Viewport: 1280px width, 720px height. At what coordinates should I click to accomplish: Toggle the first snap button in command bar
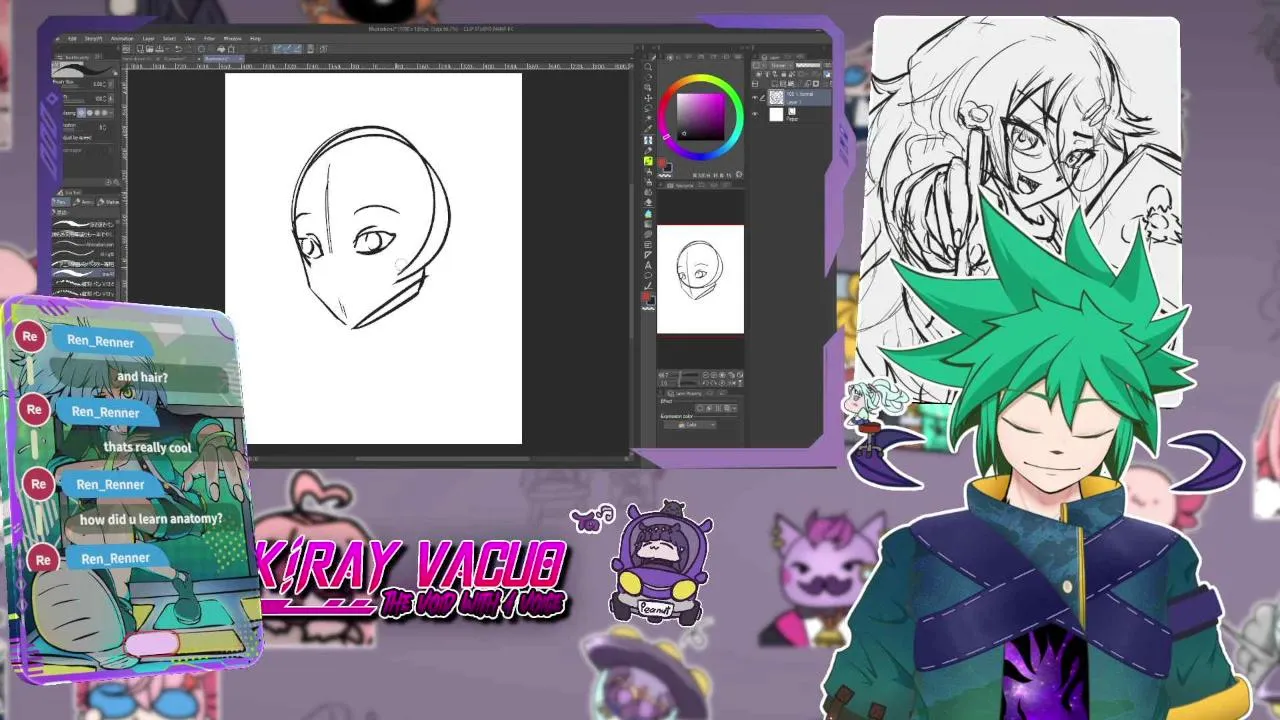(276, 49)
